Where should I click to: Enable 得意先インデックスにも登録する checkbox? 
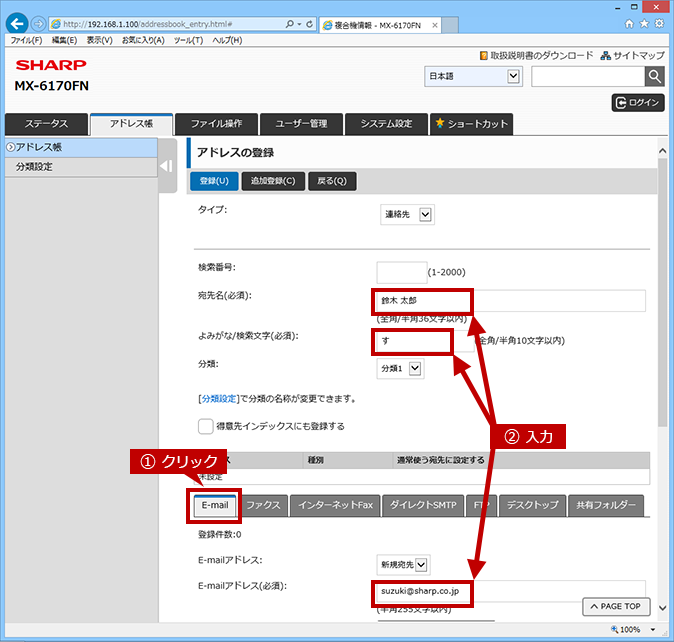(x=205, y=426)
